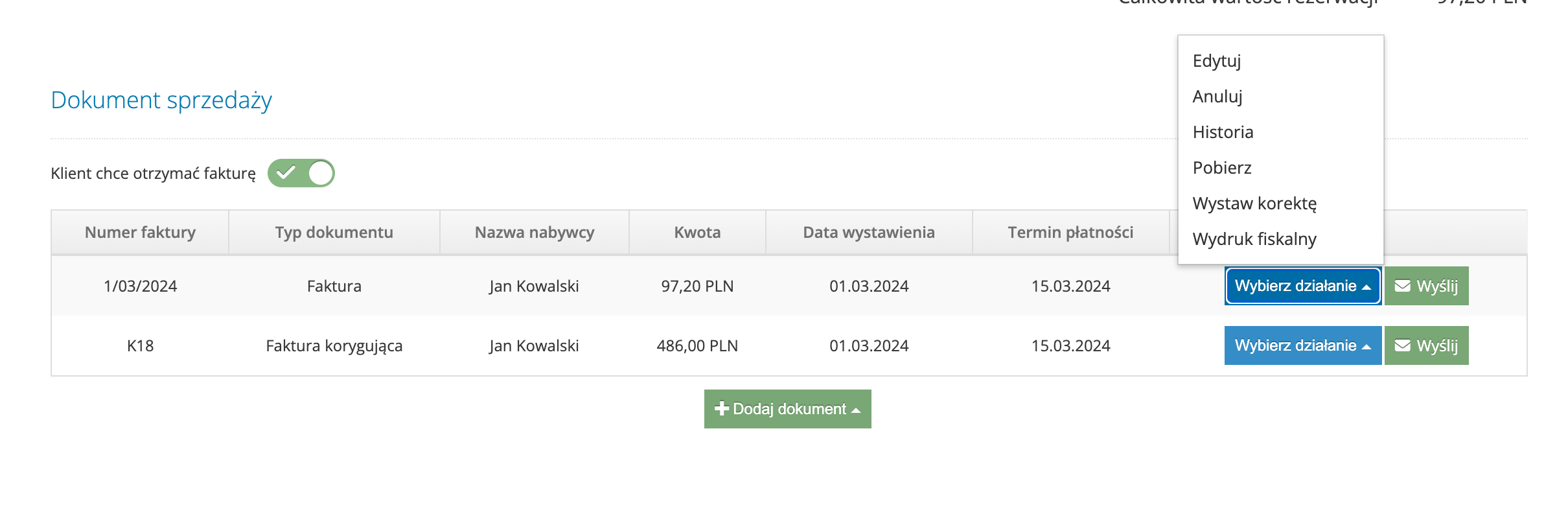
Task: Expand the 'Dodaj dokument' dropdown button
Action: pos(787,409)
